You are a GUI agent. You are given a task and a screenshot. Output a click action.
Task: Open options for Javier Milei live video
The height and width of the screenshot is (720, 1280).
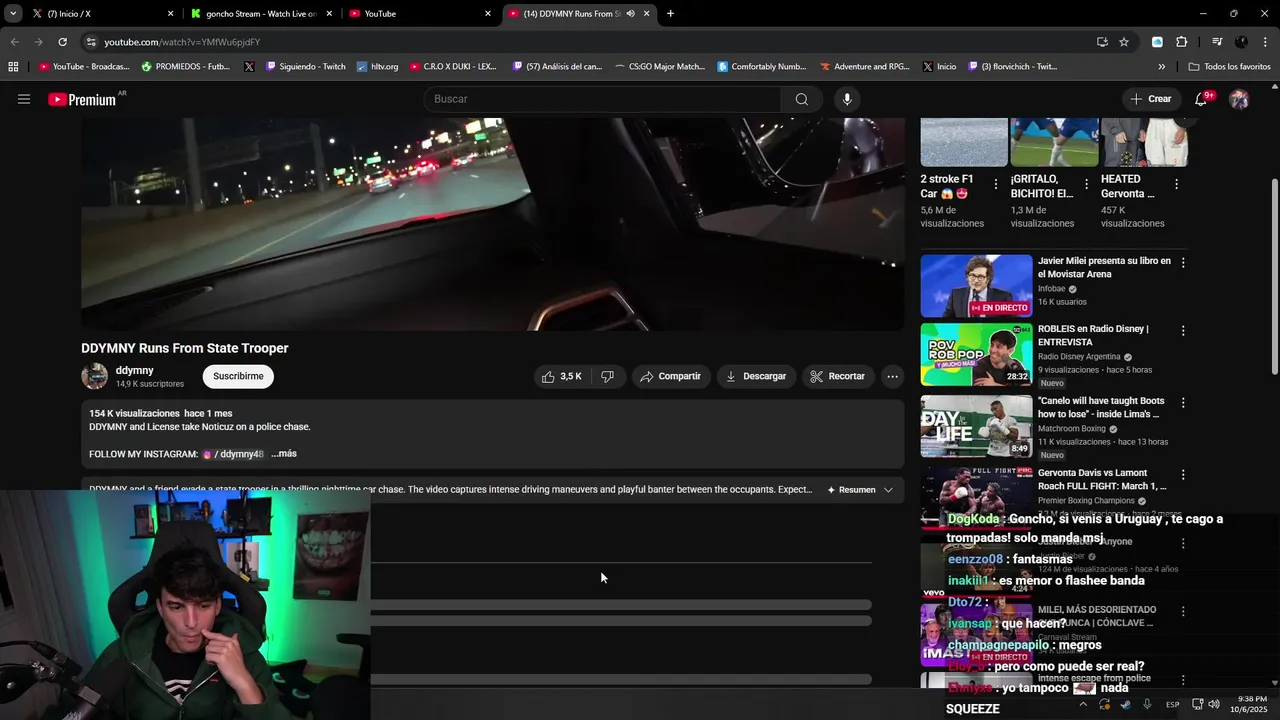(1183, 263)
